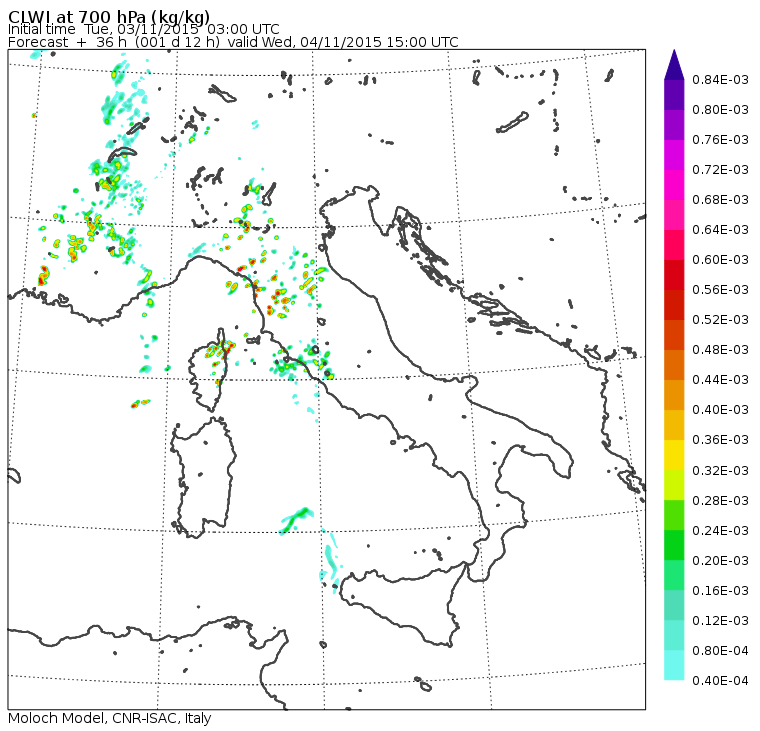Click the Corsica island on the map

click(x=209, y=371)
